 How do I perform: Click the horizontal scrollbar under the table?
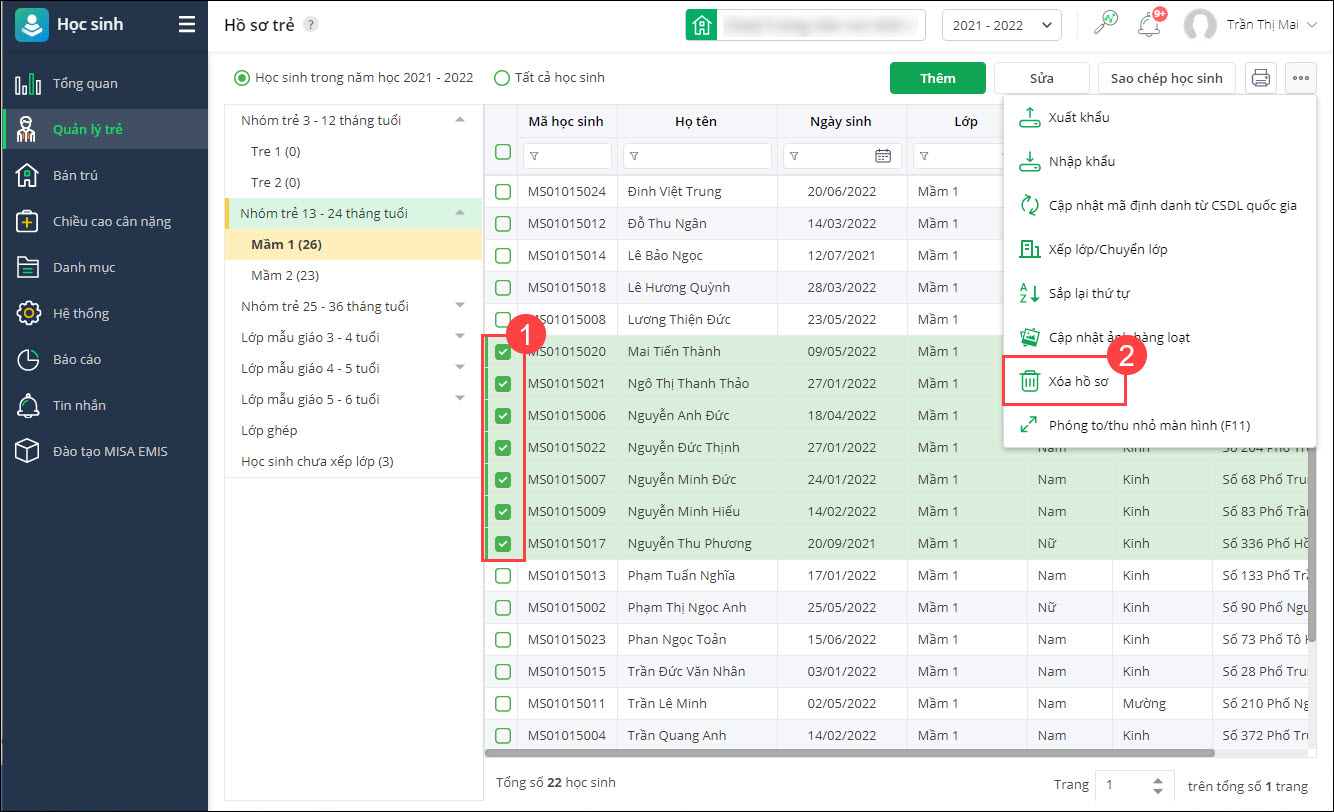850,753
